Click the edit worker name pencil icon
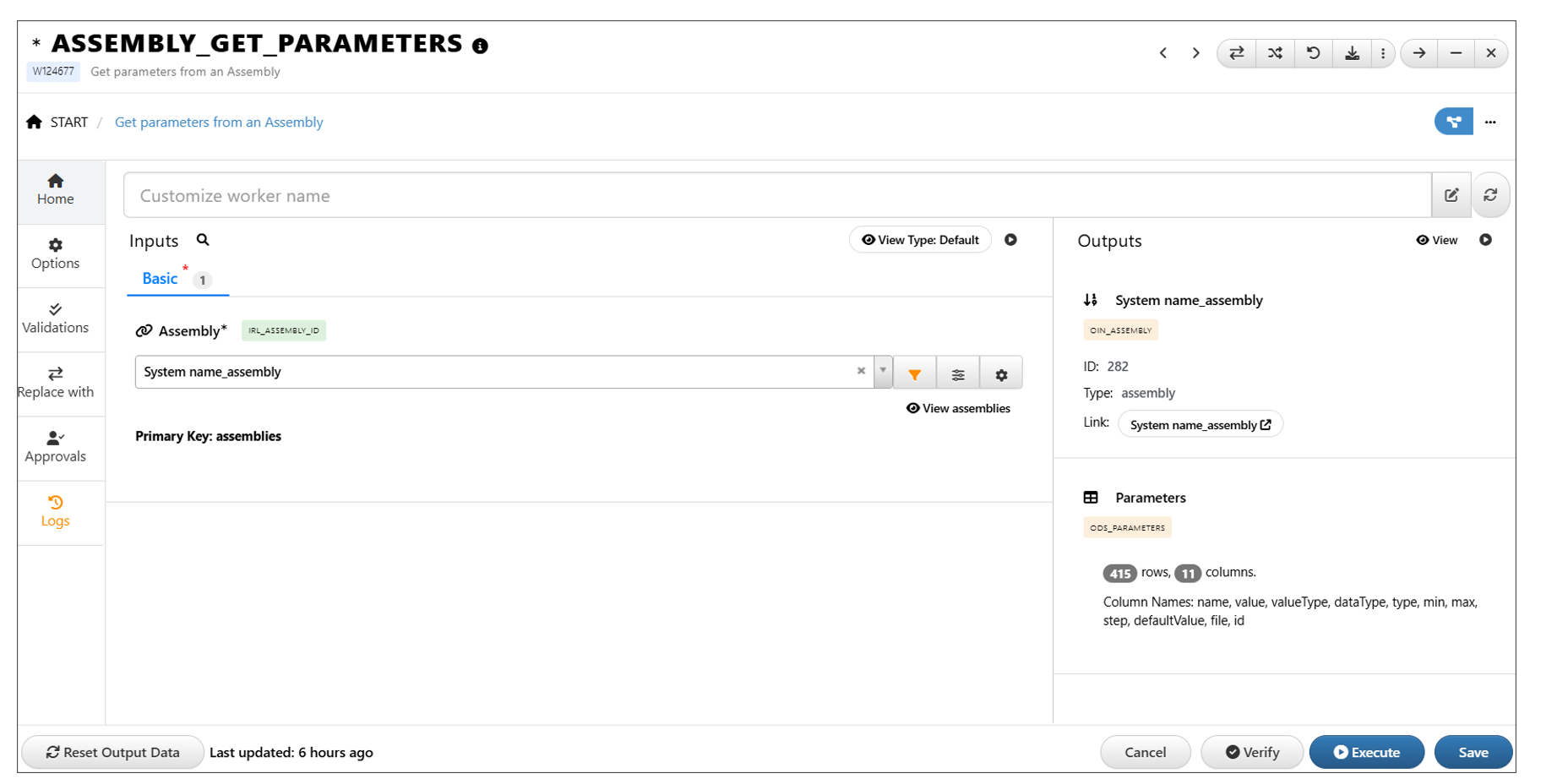 point(1451,195)
